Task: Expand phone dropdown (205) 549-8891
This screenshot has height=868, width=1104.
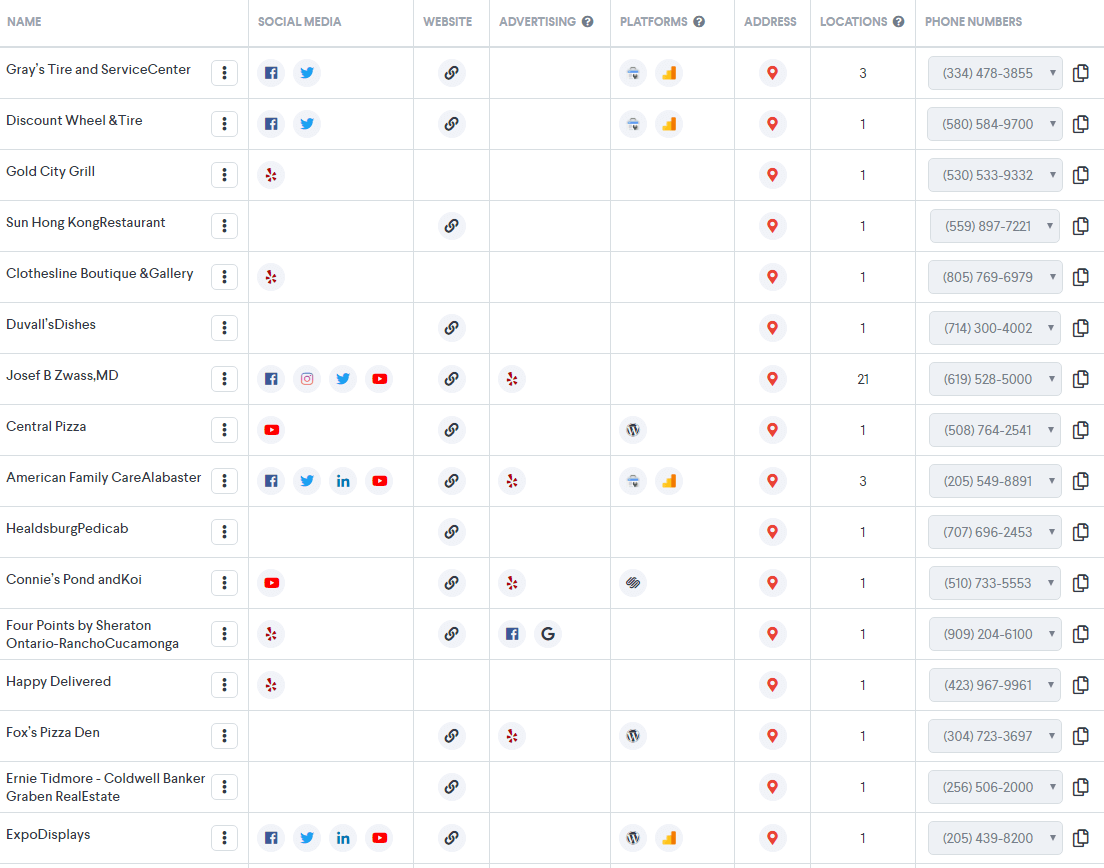Action: (x=994, y=482)
